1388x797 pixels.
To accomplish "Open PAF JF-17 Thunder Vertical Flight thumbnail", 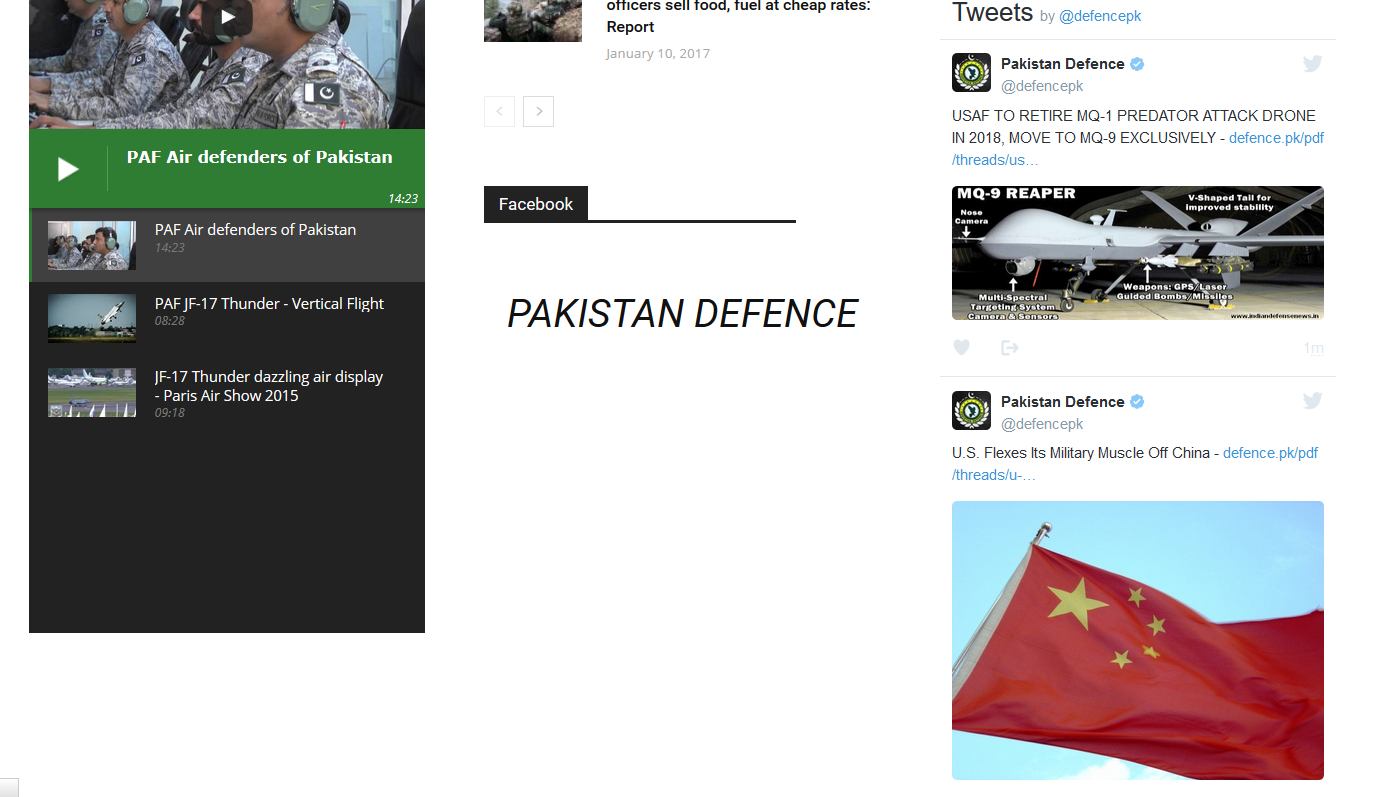I will tap(92, 319).
